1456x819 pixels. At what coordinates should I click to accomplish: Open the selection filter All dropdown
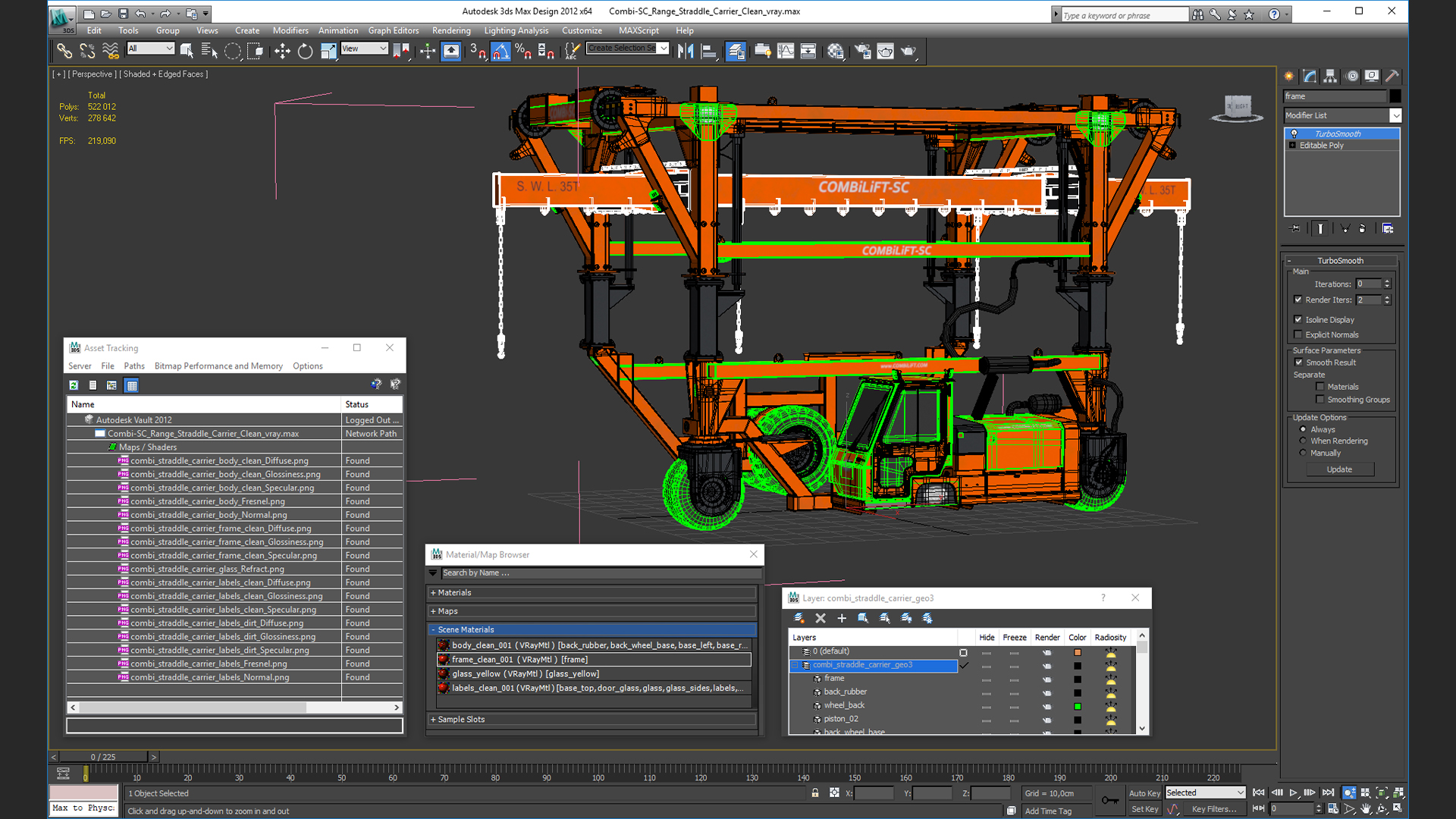coord(151,49)
